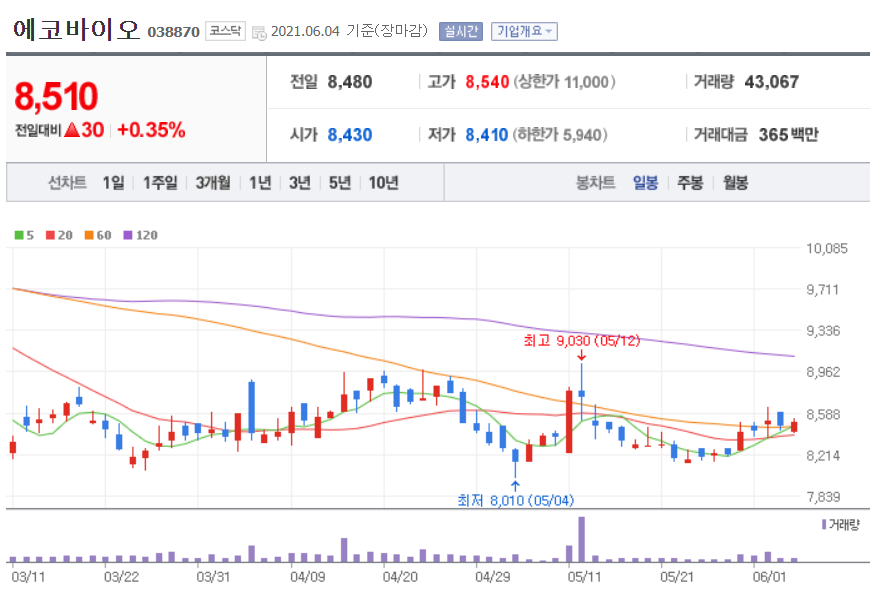
Task: Select the 1주일 line chart tab
Action: tap(160, 183)
